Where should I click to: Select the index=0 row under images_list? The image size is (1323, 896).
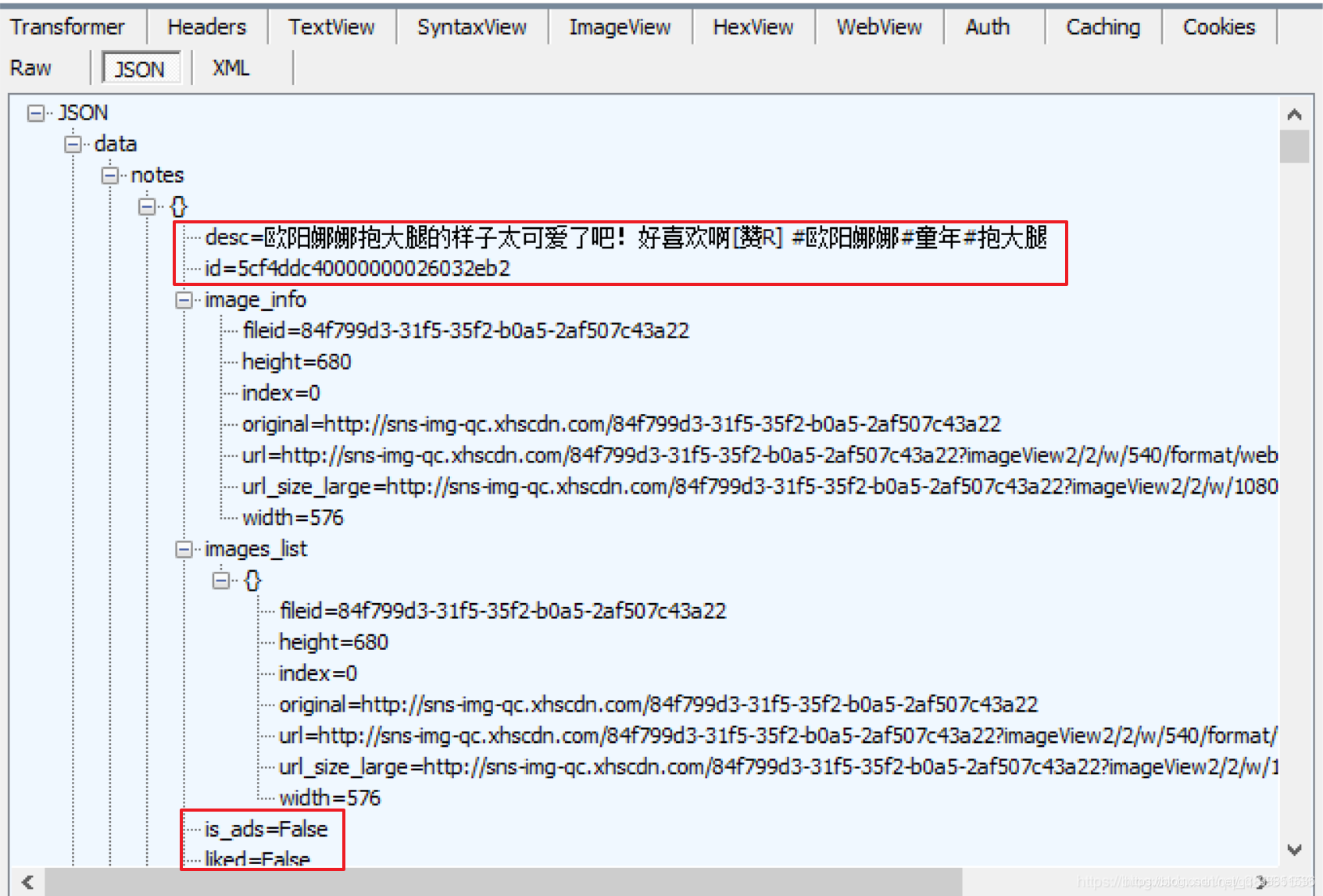[318, 673]
